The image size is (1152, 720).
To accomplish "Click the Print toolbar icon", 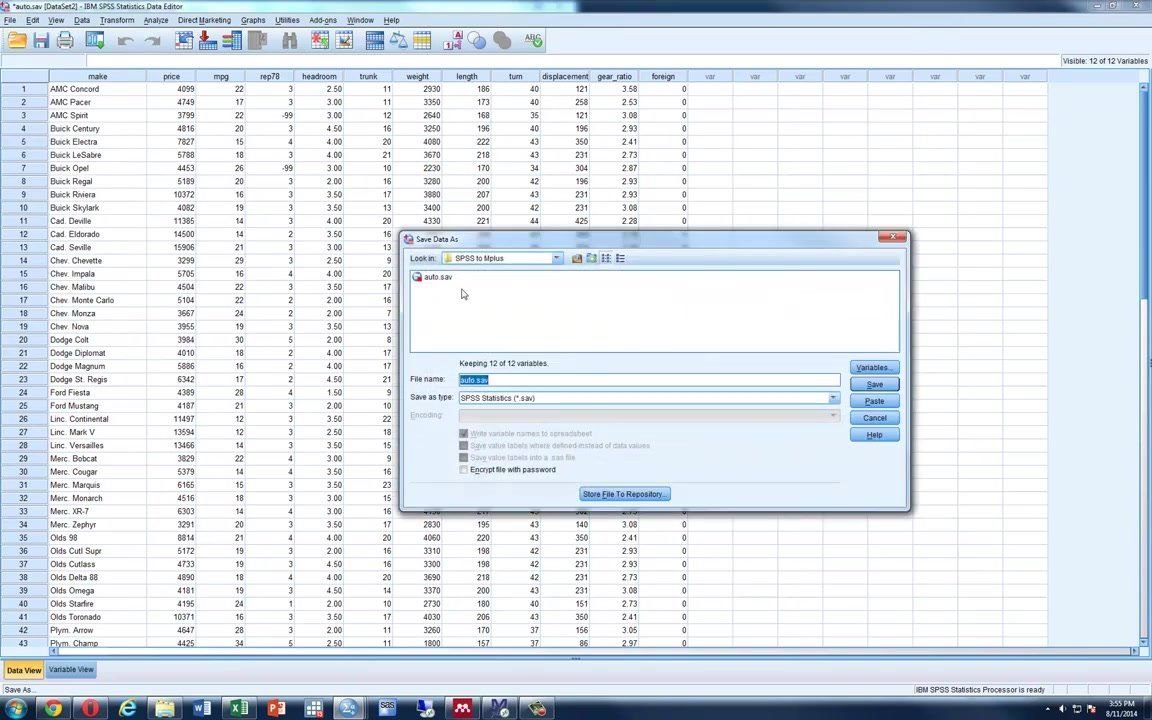I will tap(65, 40).
